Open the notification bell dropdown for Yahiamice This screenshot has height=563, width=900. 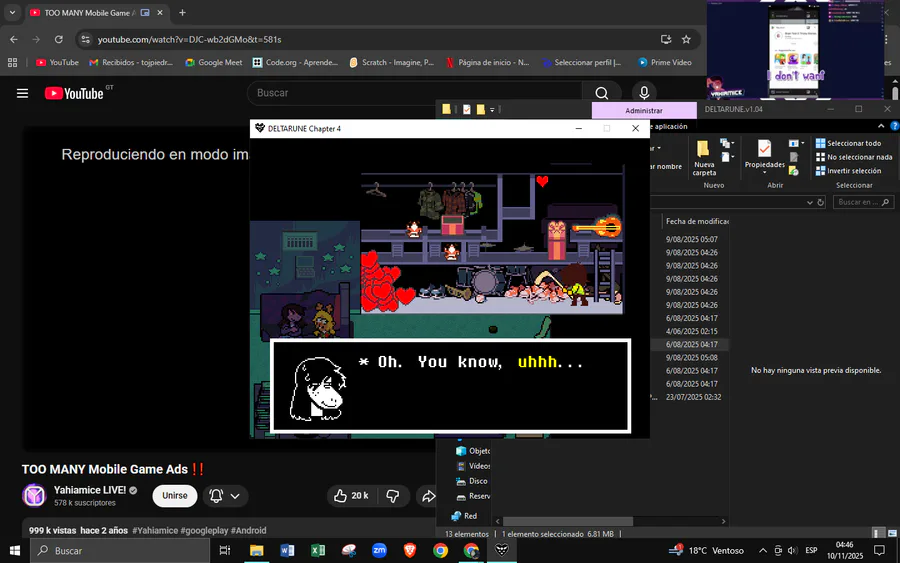(224, 496)
